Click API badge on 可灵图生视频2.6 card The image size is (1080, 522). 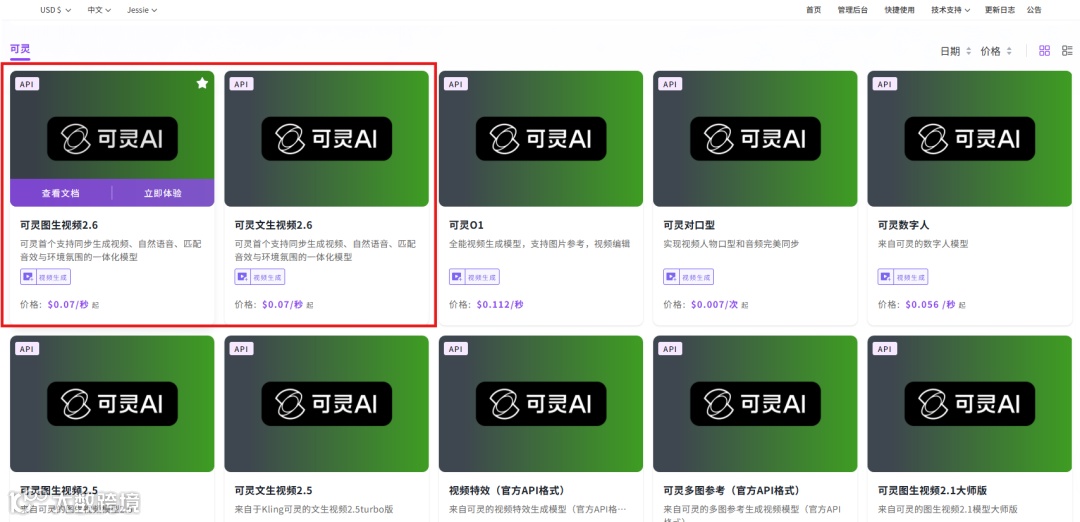tap(27, 84)
